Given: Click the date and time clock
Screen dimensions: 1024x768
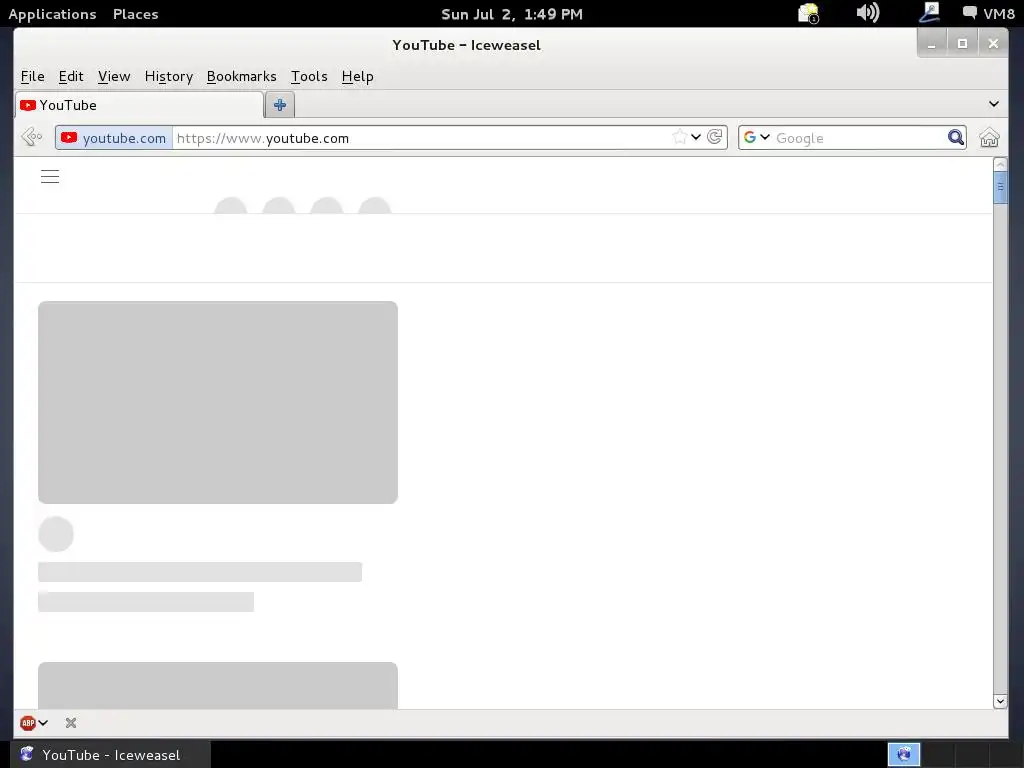Looking at the screenshot, I should point(512,14).
